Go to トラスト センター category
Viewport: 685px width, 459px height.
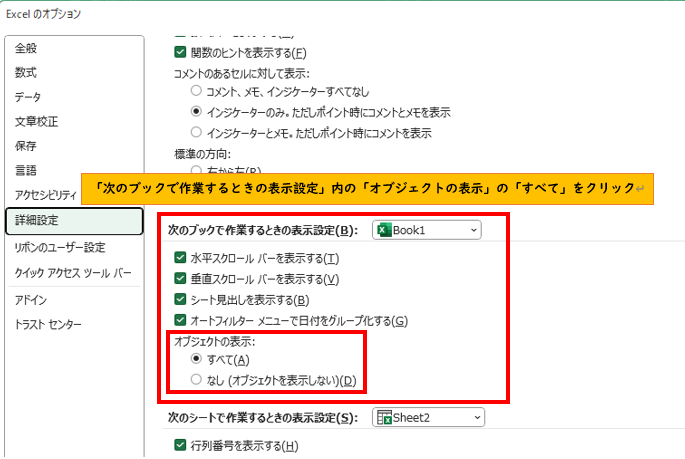48,324
